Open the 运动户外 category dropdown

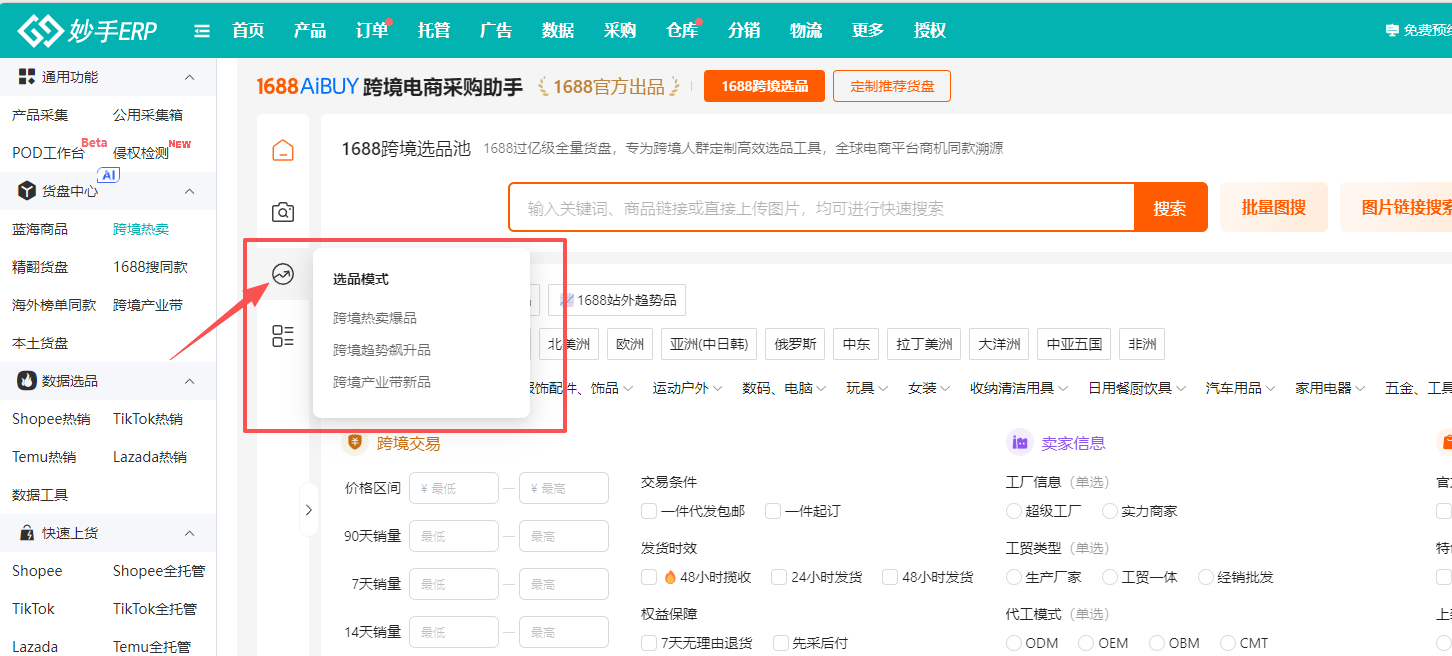pos(687,388)
